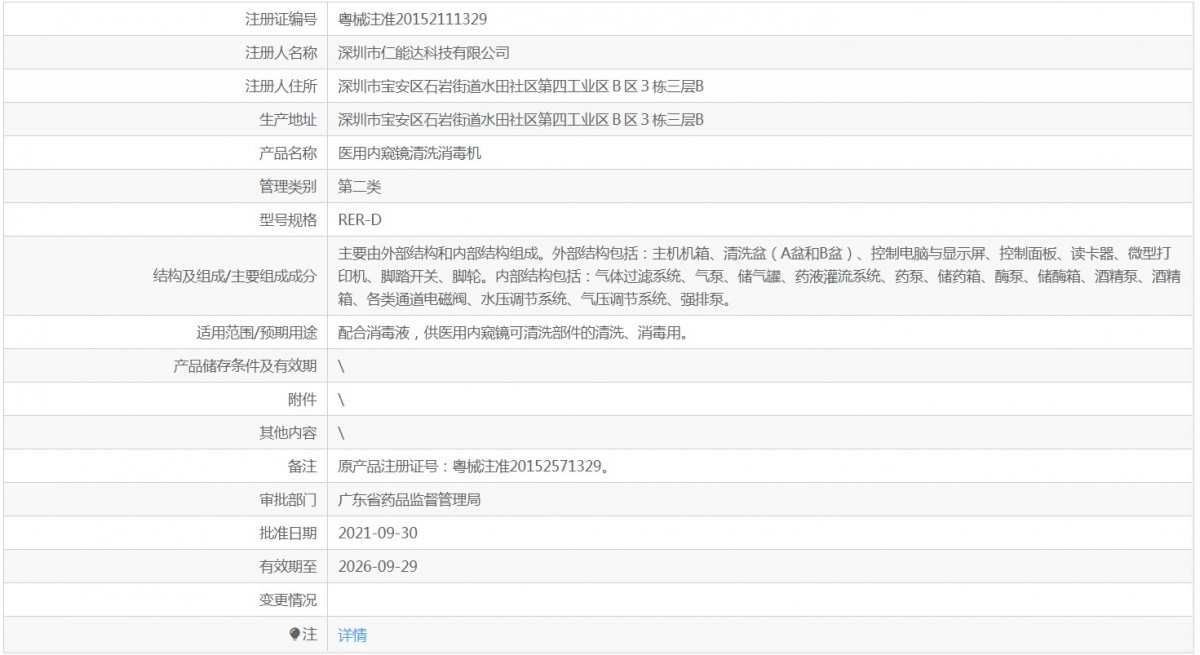Click the 备注 label

(x=302, y=467)
